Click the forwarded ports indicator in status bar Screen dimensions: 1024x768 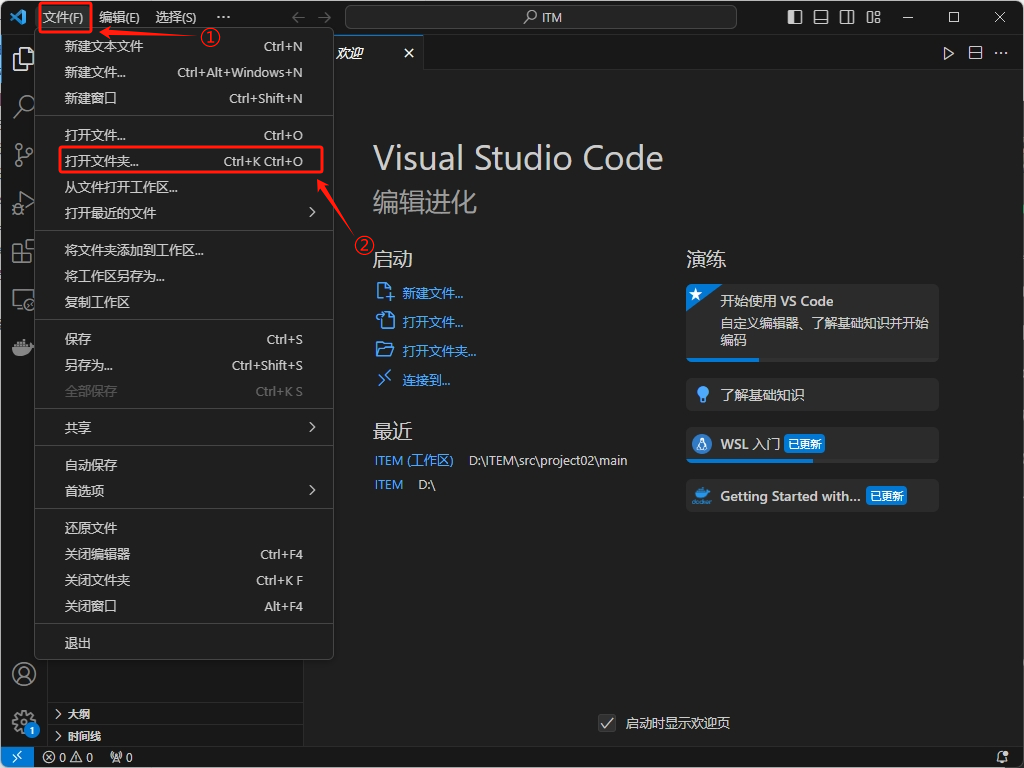point(121,757)
